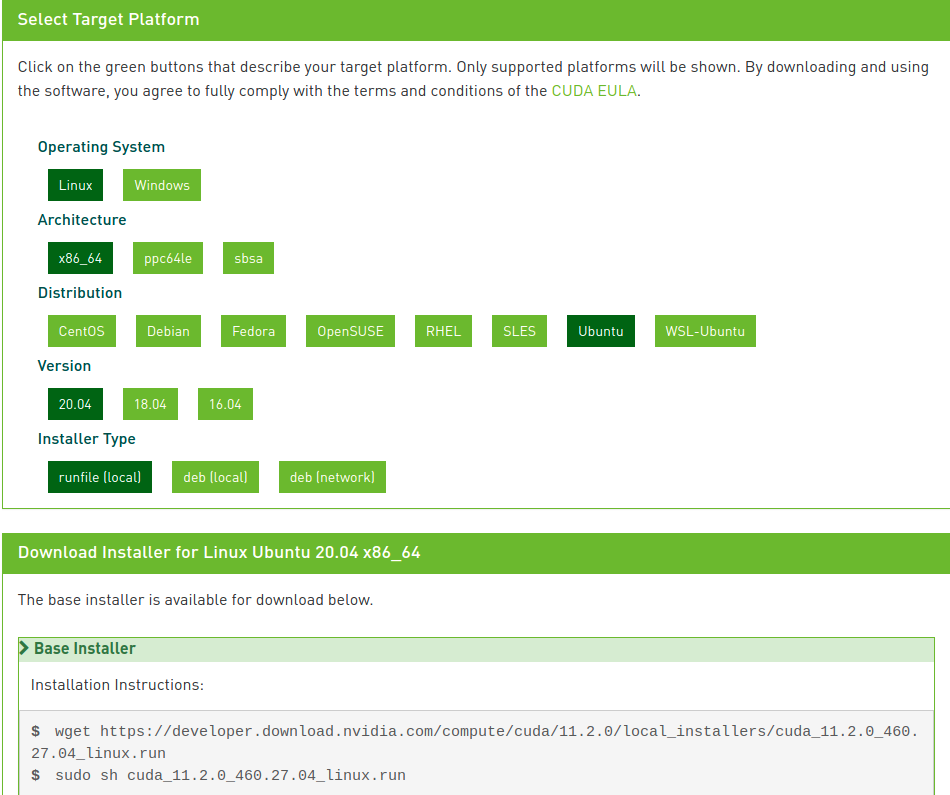The image size is (950, 795).
Task: Open the CUDA EULA link
Action: click(594, 91)
